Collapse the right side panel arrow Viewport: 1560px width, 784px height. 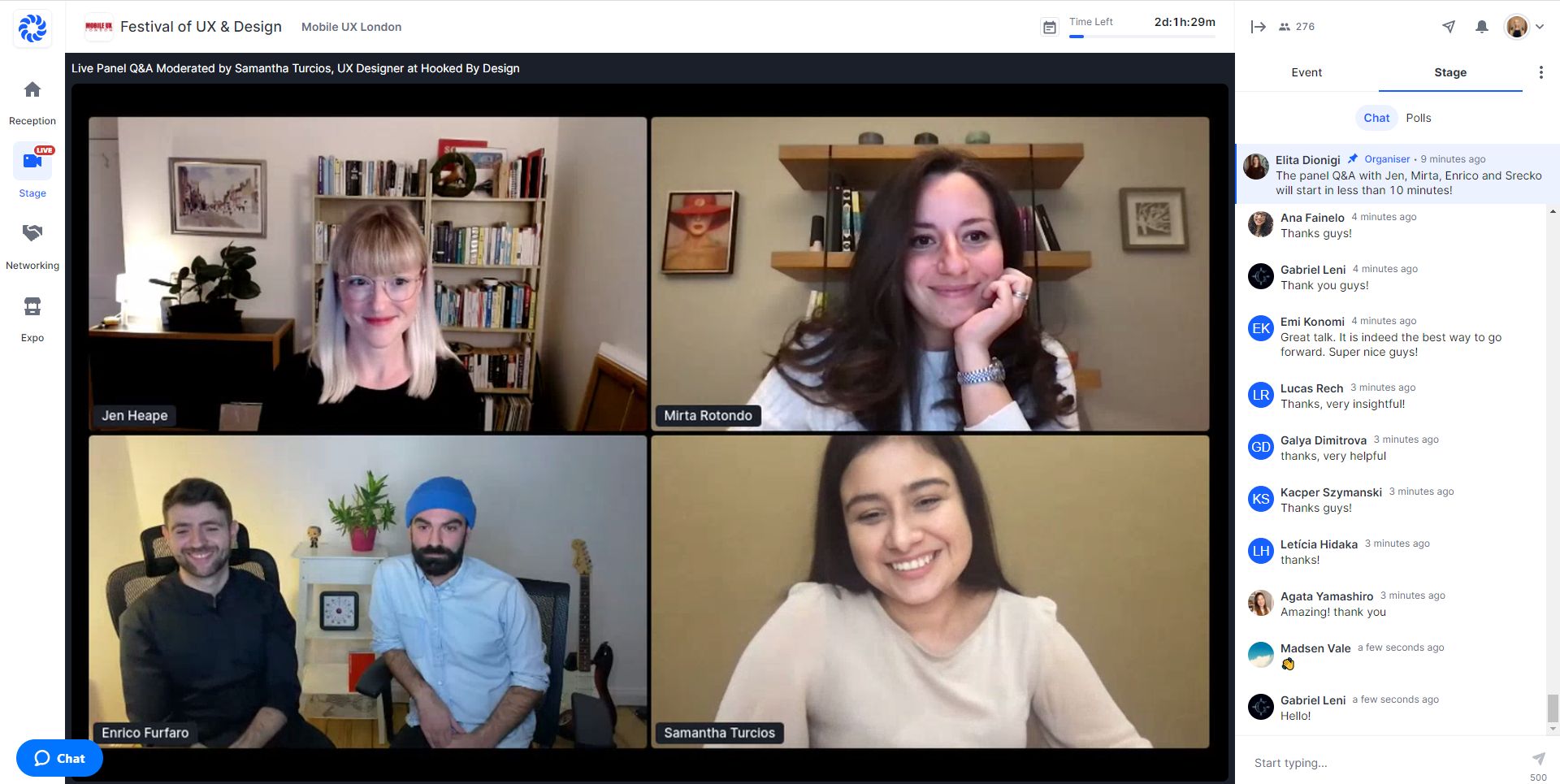[x=1258, y=27]
